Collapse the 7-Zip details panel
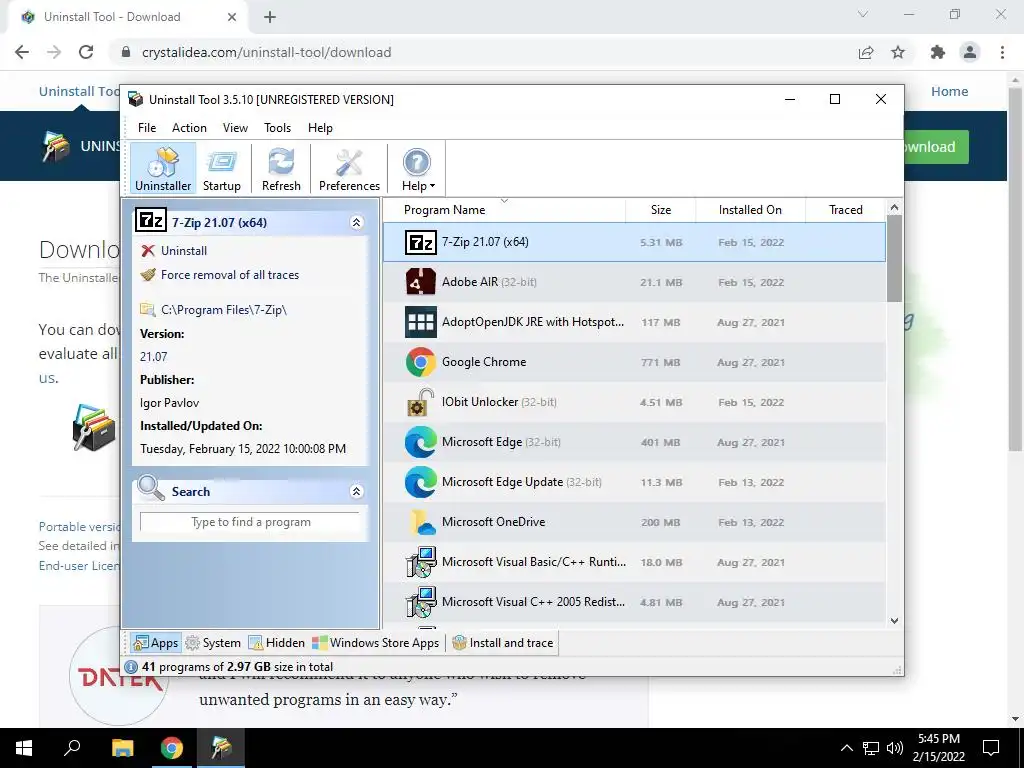This screenshot has height=768, width=1024. pyautogui.click(x=357, y=223)
